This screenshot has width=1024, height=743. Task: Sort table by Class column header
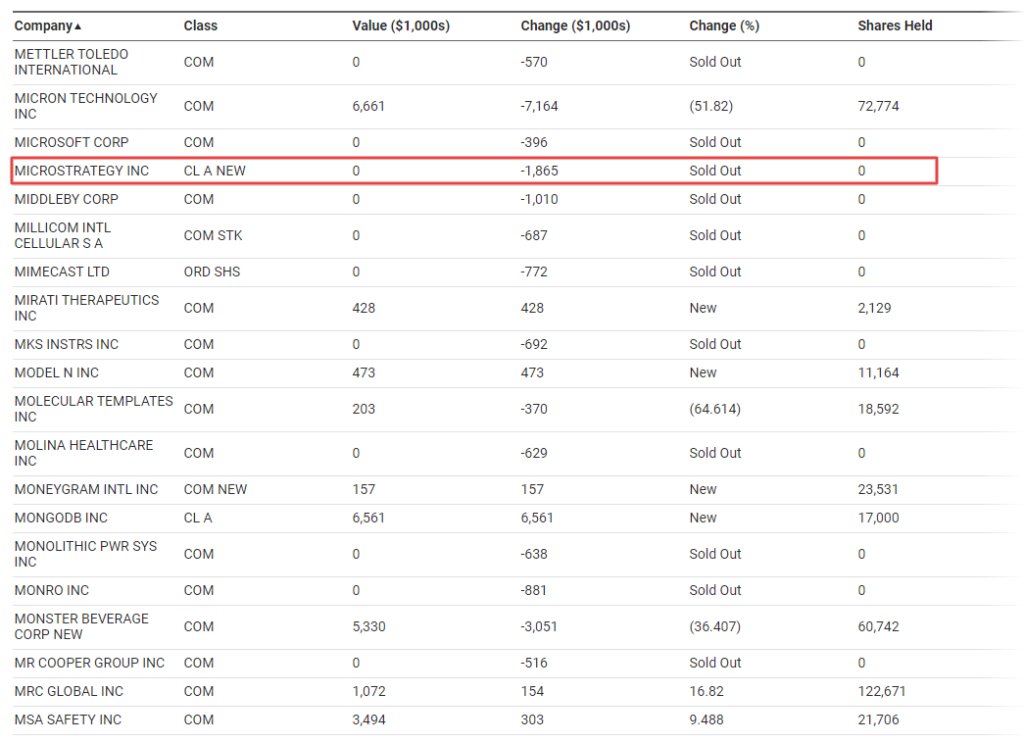pos(200,26)
